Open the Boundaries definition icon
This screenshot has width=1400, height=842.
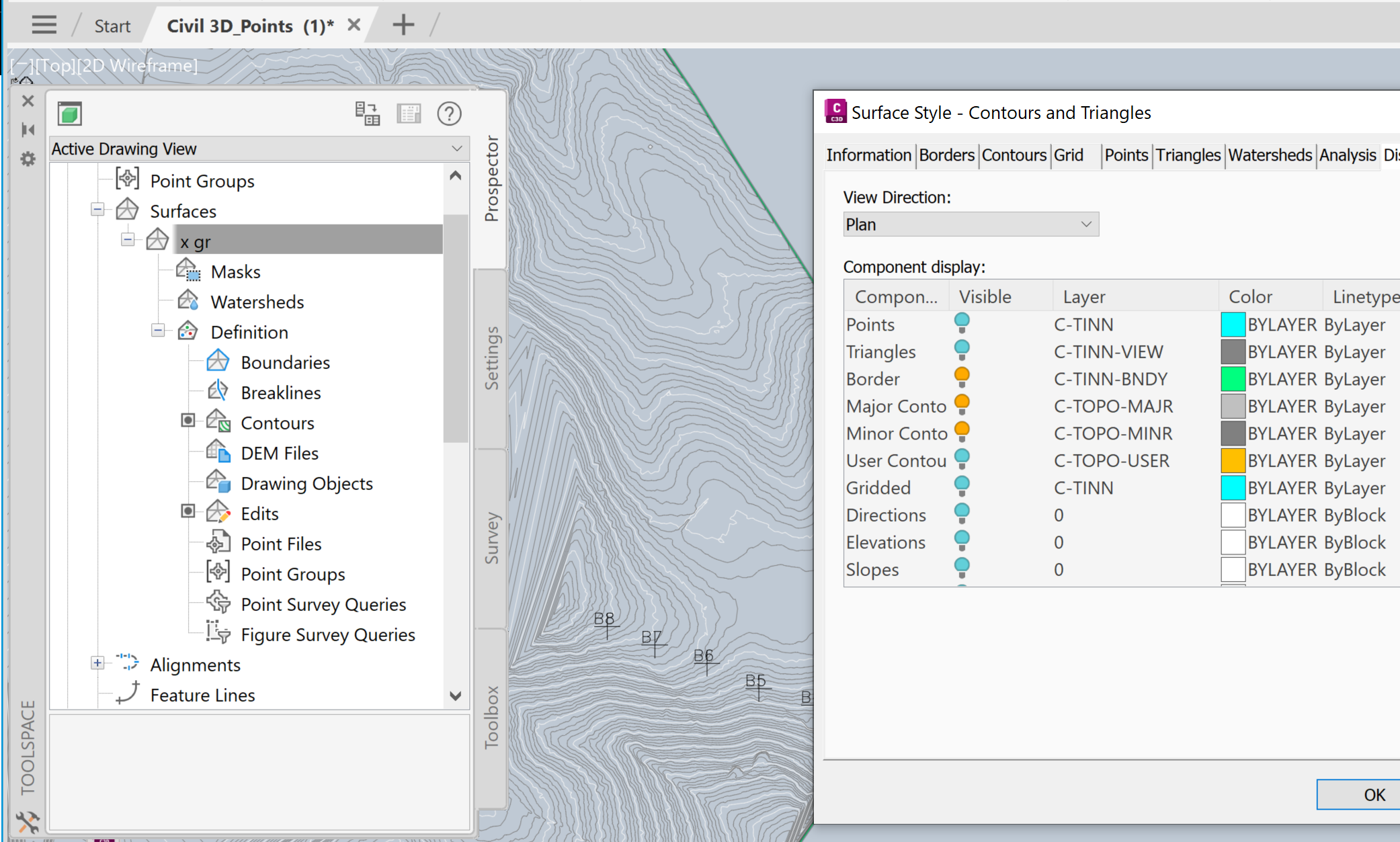pyautogui.click(x=218, y=360)
